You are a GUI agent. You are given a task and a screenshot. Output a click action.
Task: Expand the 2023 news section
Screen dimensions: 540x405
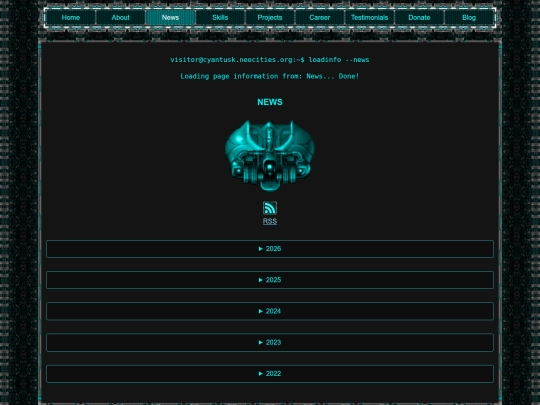point(270,342)
